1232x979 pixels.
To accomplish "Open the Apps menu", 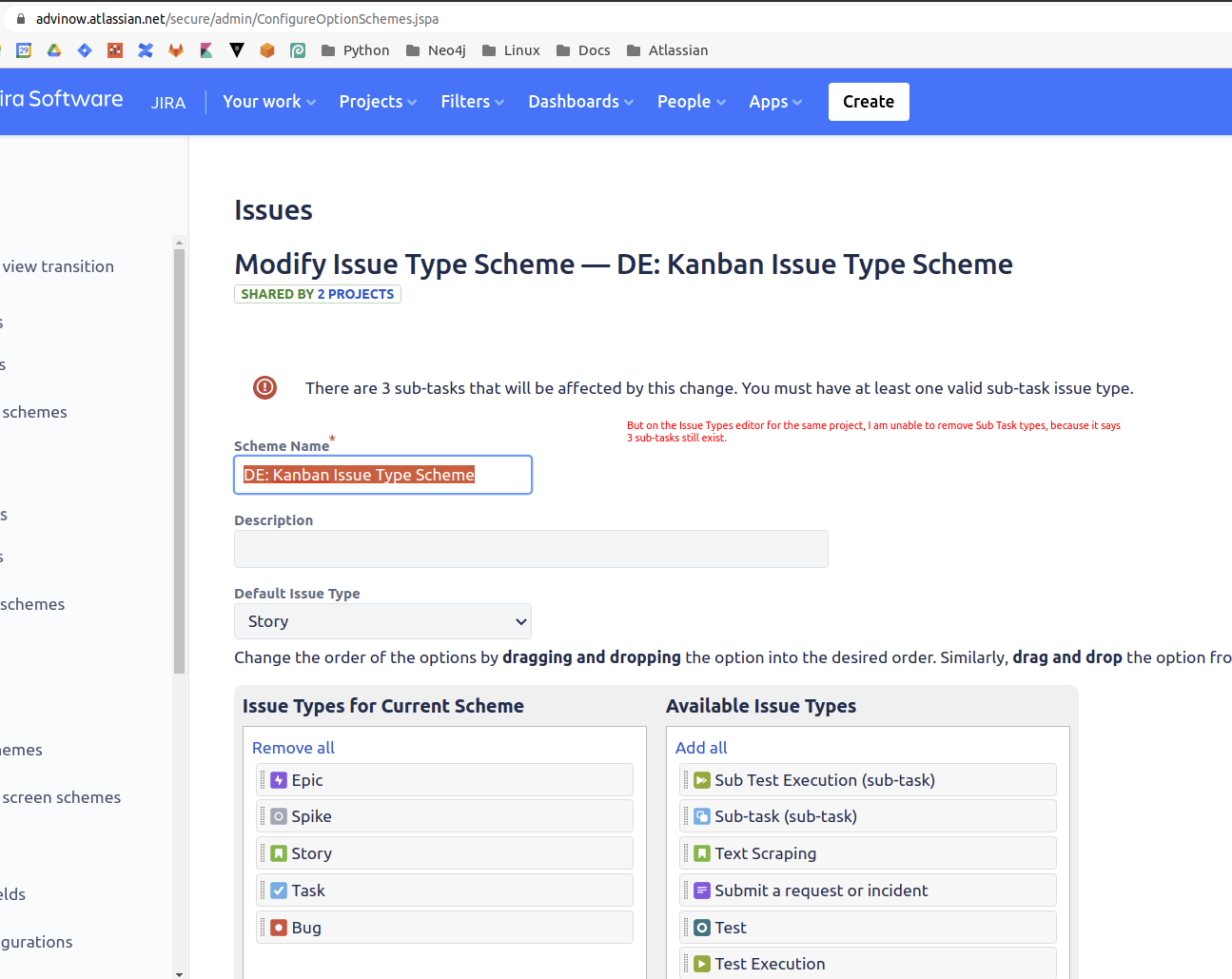I will [775, 102].
